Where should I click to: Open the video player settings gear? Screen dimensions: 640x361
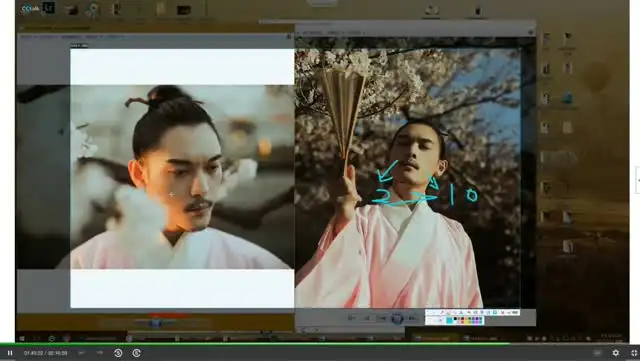616,352
